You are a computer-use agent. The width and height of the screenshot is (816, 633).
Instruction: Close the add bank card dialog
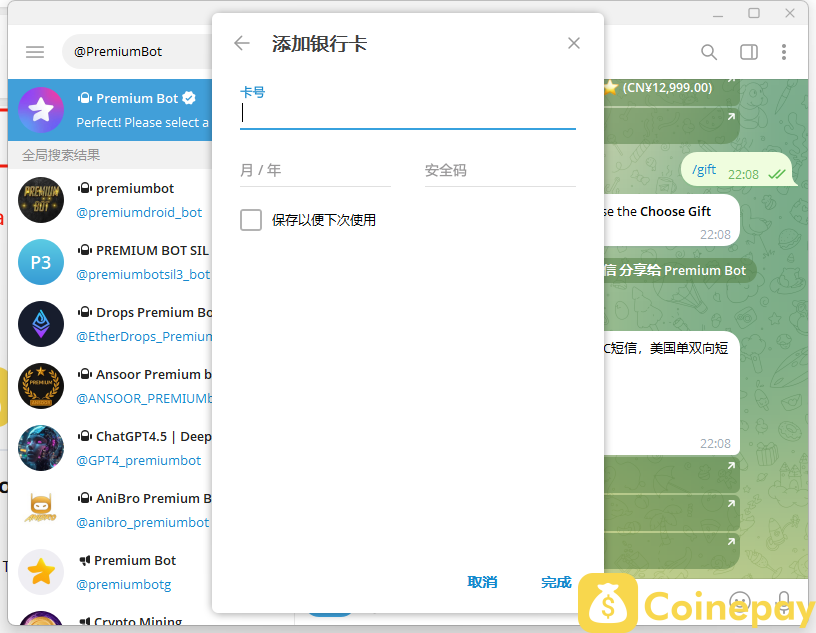(x=573, y=43)
